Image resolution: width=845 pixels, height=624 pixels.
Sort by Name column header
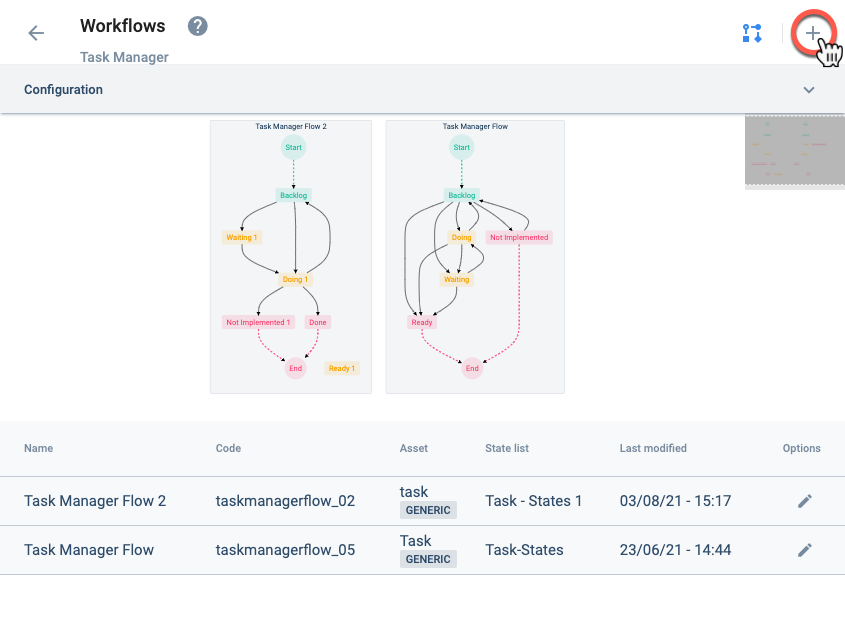click(38, 448)
